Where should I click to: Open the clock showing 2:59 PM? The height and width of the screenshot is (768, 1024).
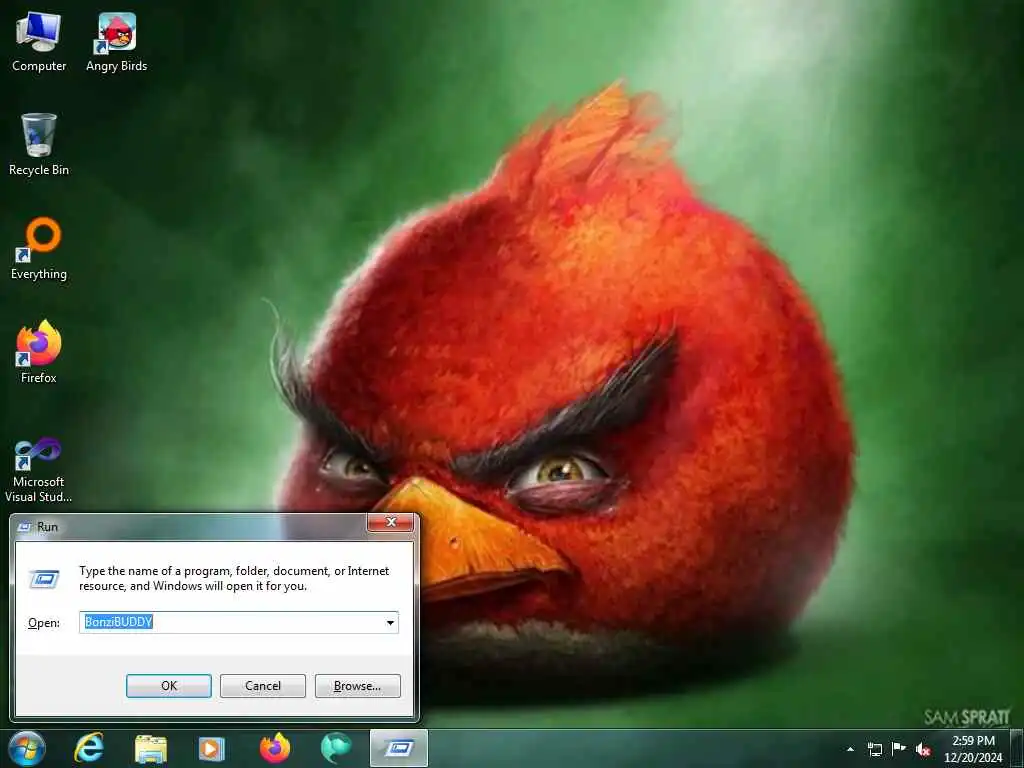point(973,749)
